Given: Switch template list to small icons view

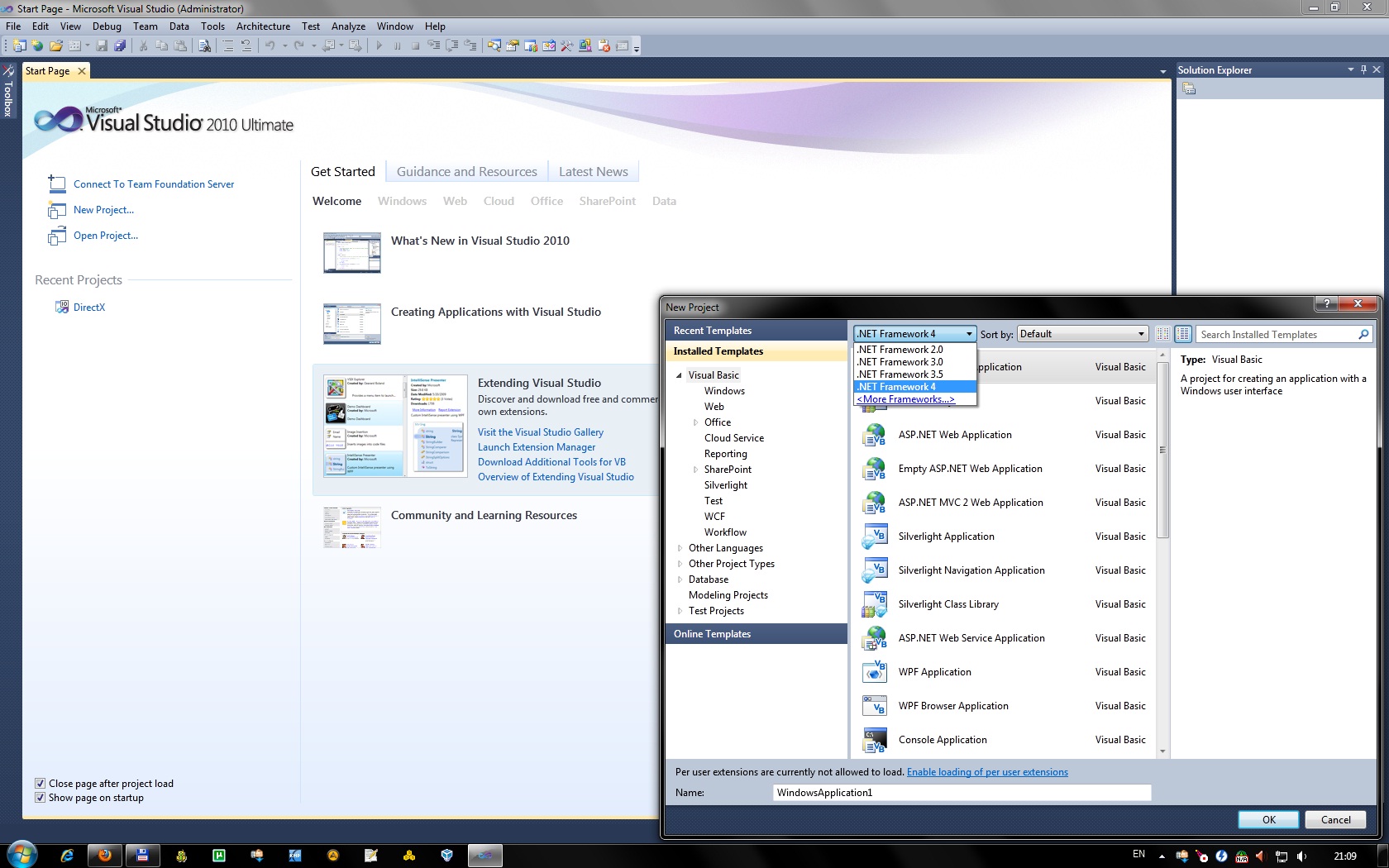Looking at the screenshot, I should click(1162, 334).
